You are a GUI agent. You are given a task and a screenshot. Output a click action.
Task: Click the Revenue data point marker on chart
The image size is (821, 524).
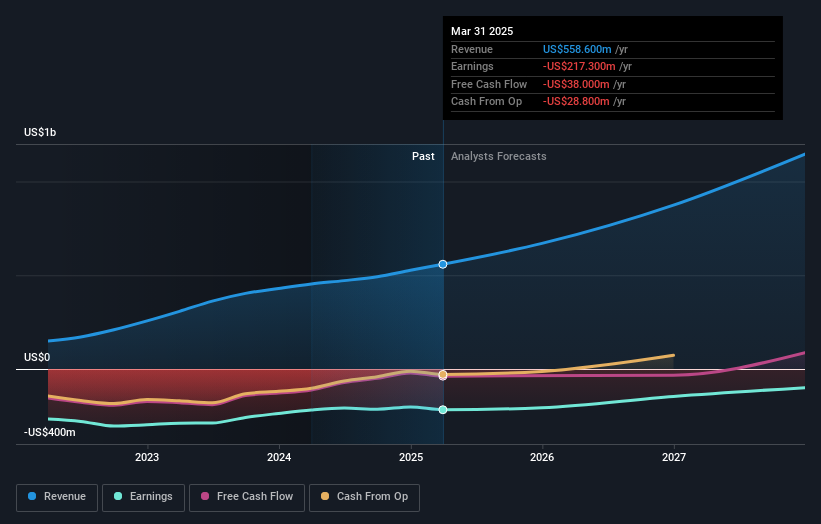443,264
